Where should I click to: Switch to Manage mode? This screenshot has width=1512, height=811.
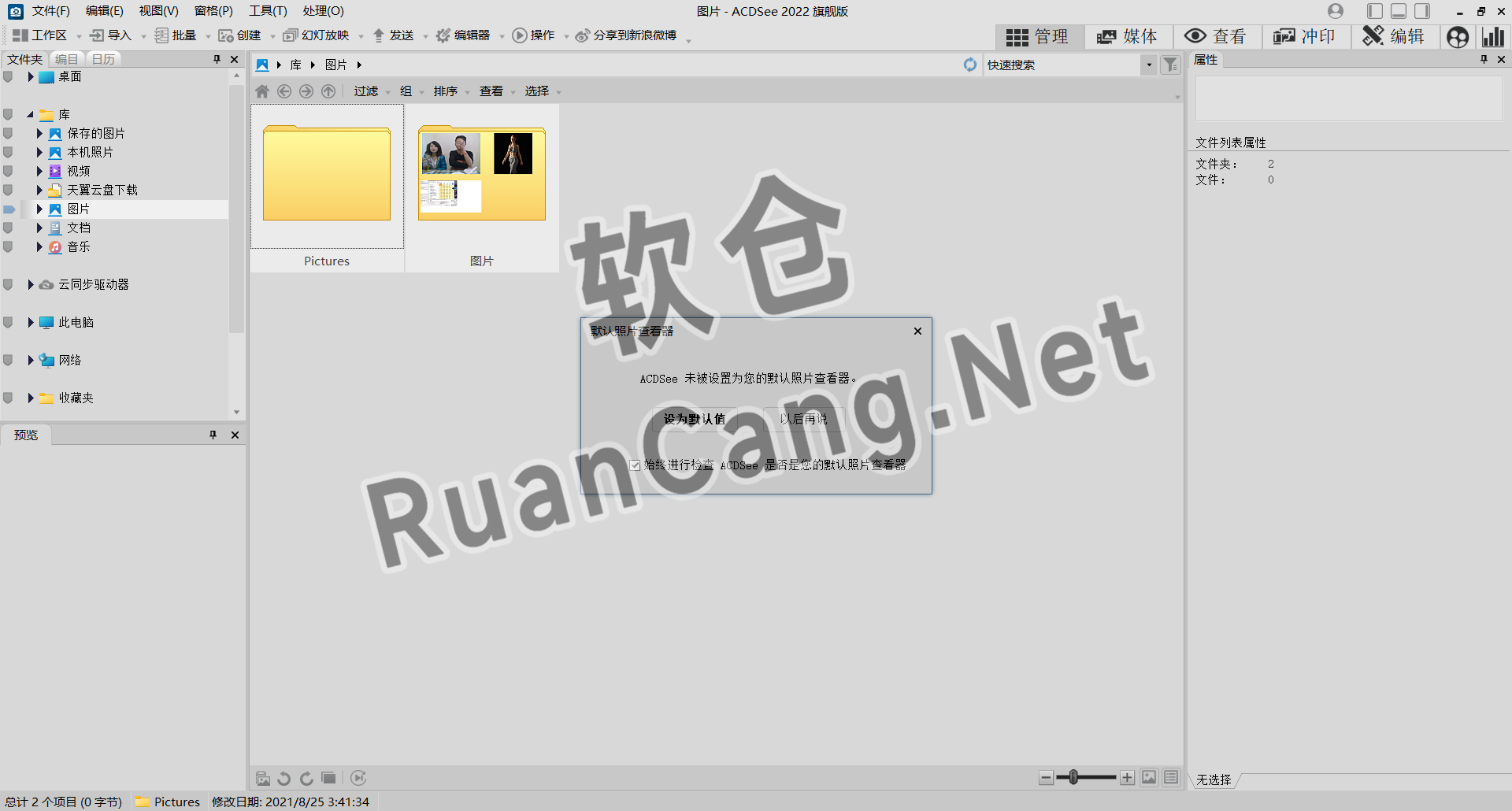pos(1037,37)
